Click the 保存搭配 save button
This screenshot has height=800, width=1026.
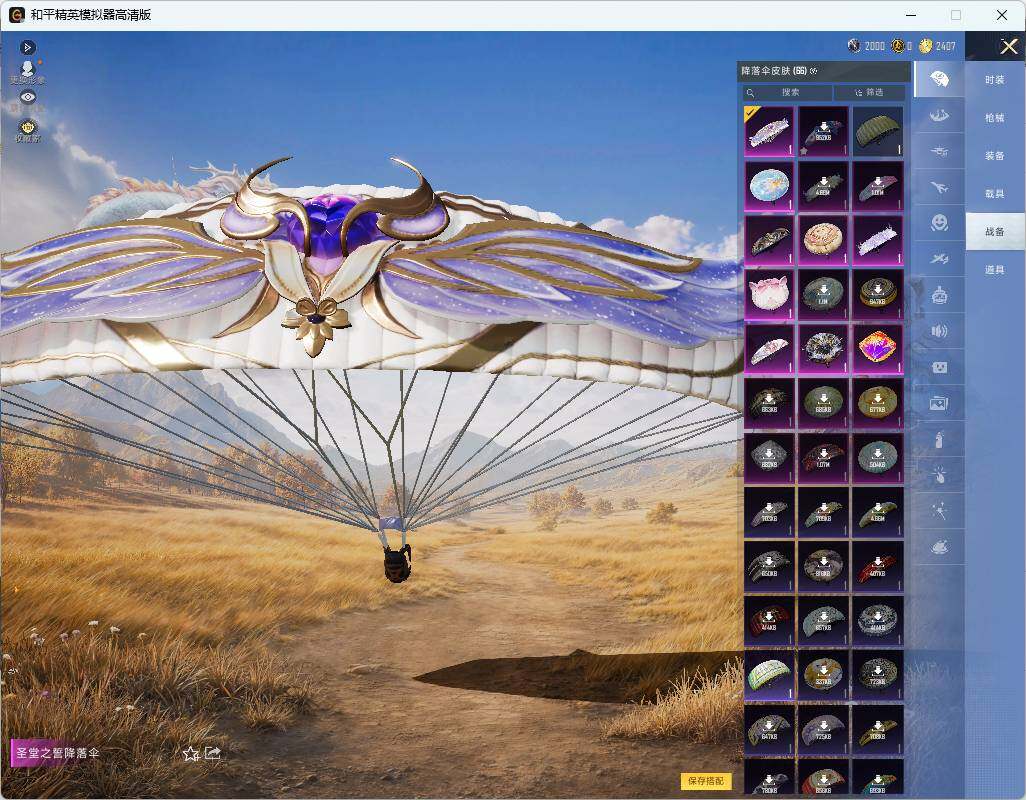point(706,780)
